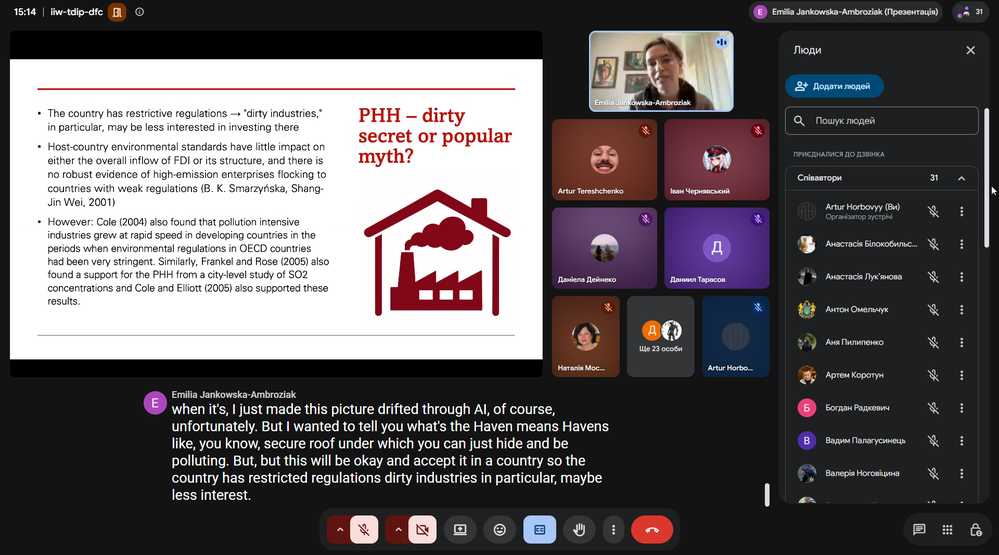Click the Додати людей button
Viewport: 999px width, 555px height.
click(834, 86)
